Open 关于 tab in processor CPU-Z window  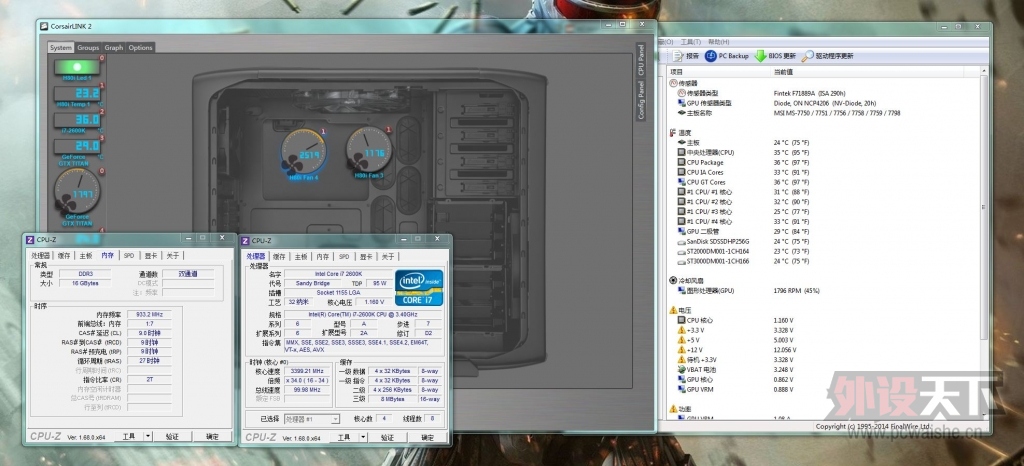(x=388, y=256)
